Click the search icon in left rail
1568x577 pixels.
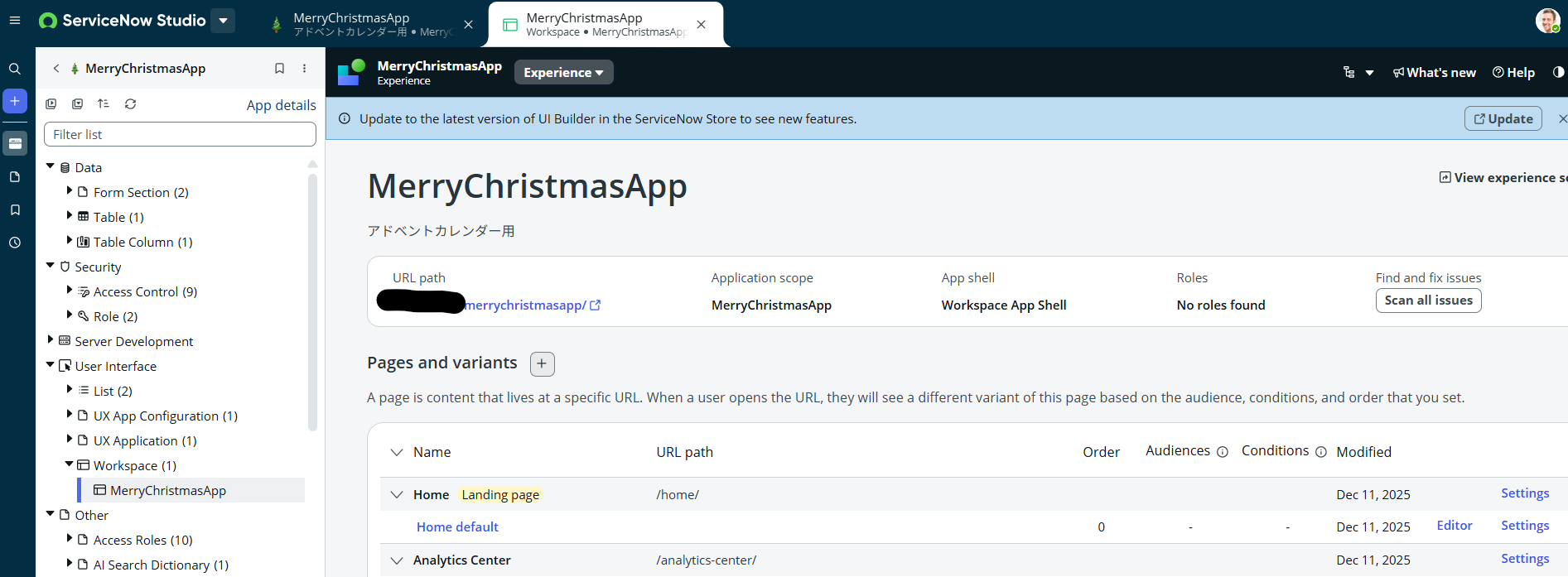point(15,69)
